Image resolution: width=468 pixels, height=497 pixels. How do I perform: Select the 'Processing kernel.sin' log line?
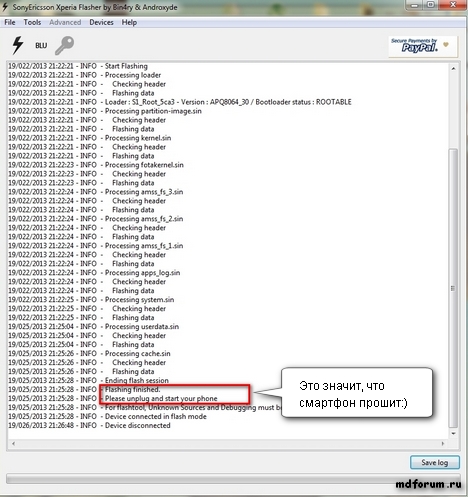point(89,138)
